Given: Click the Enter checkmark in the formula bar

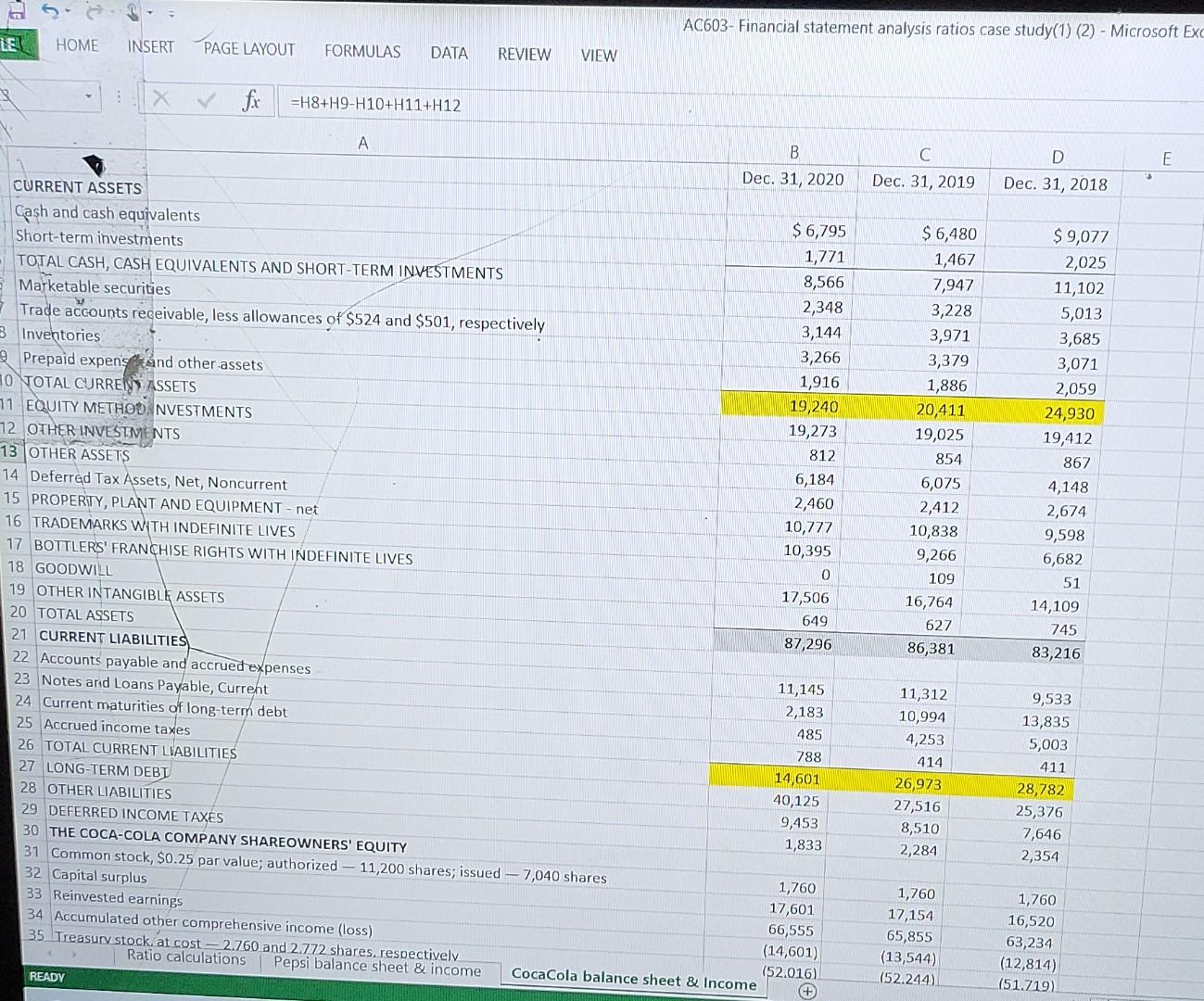Looking at the screenshot, I should pyautogui.click(x=206, y=100).
